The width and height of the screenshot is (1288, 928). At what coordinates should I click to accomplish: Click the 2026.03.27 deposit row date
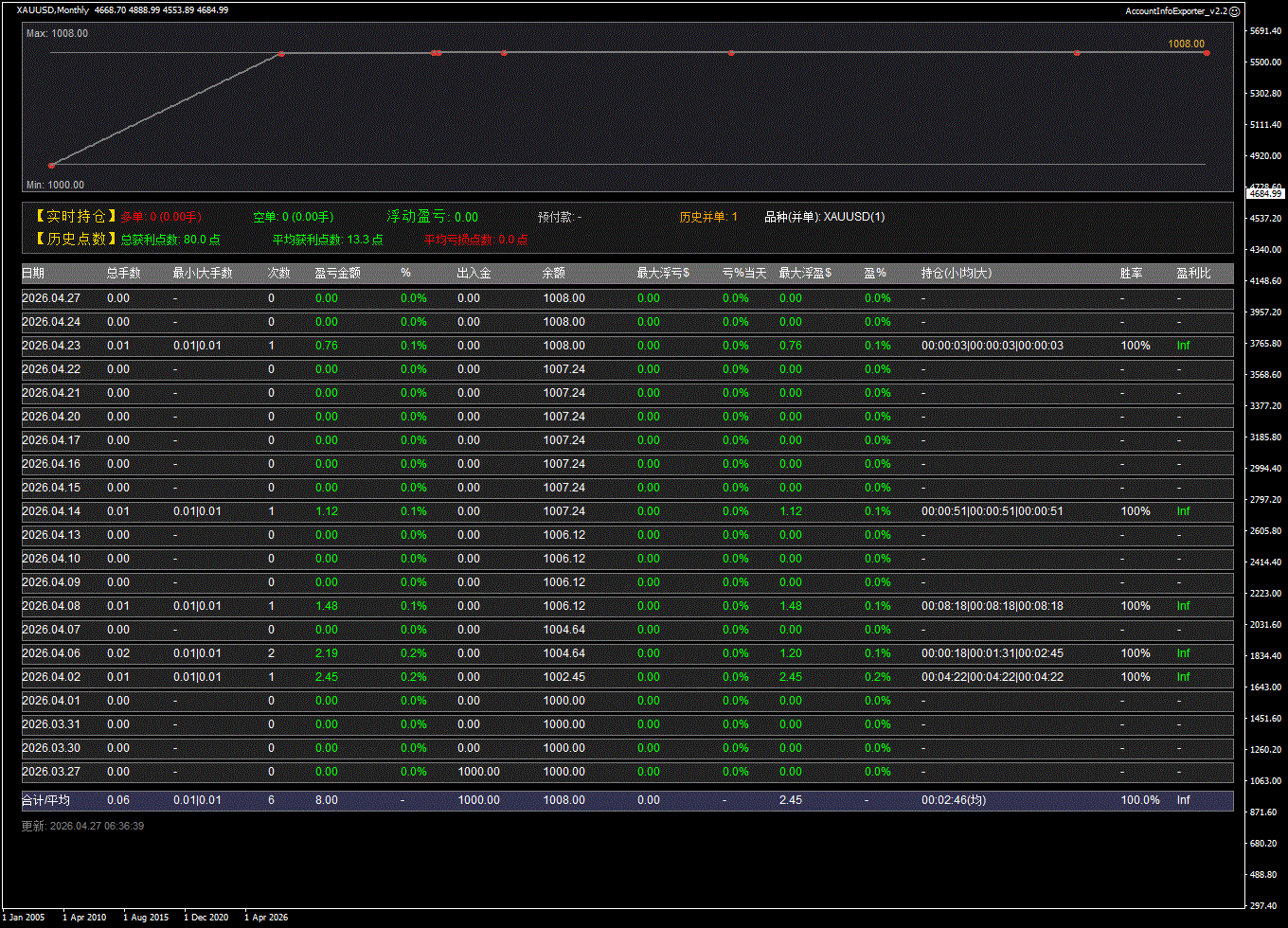click(51, 772)
